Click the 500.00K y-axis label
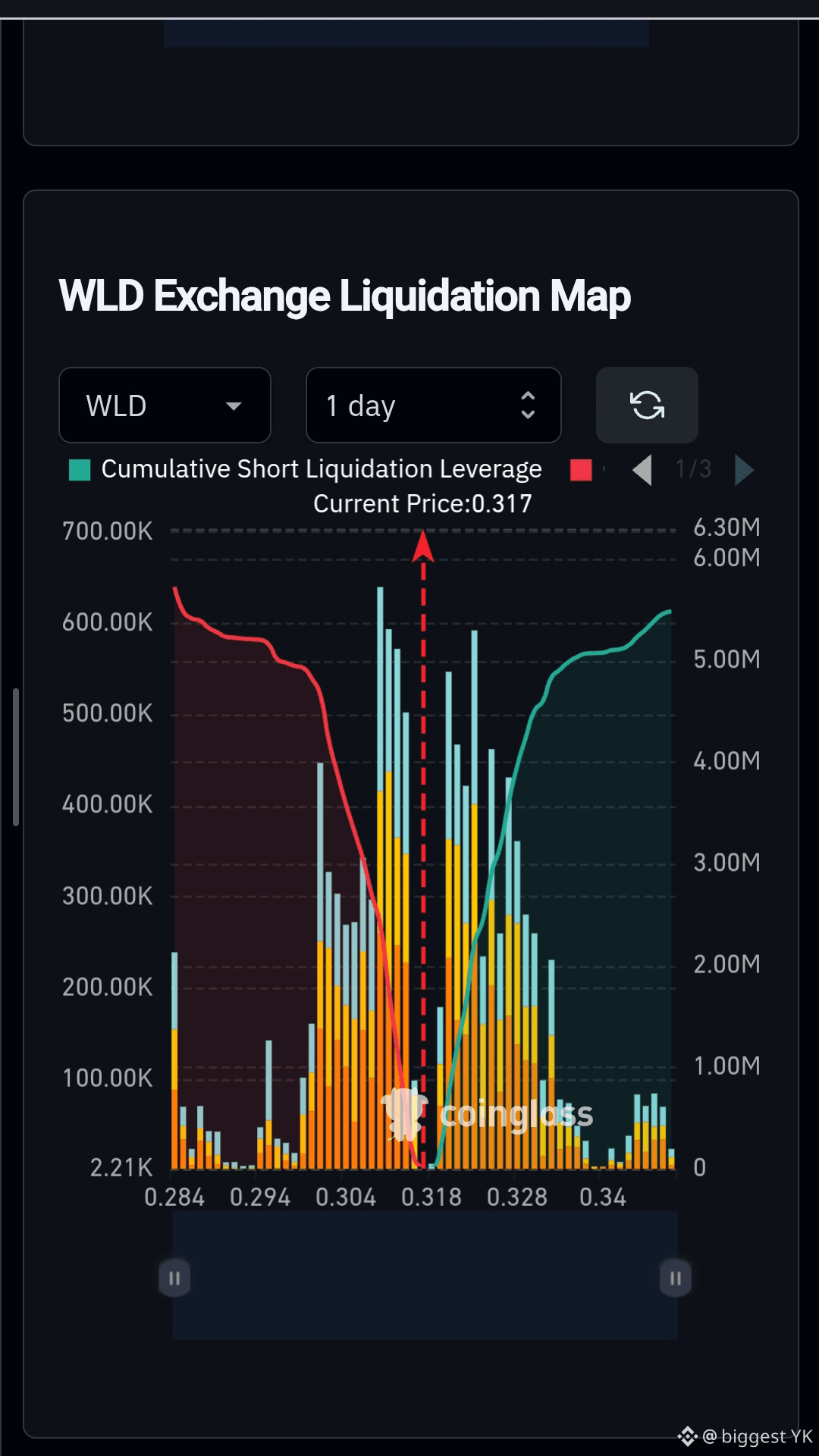 click(x=108, y=713)
